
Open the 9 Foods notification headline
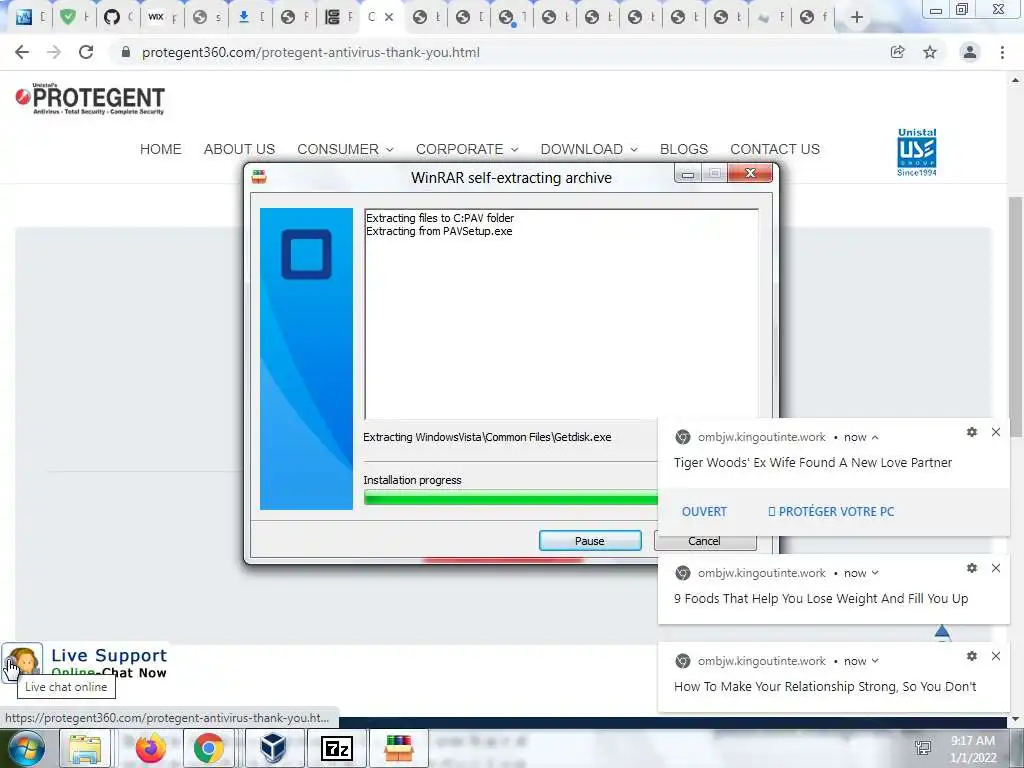[x=821, y=598]
